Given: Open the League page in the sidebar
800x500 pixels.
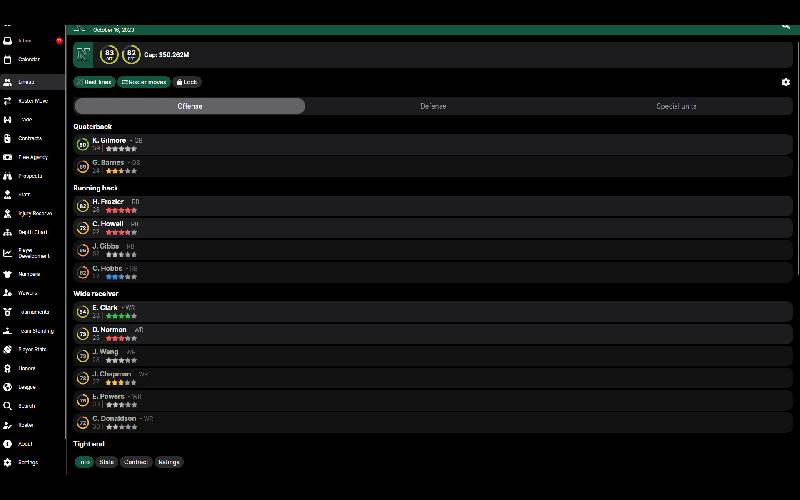Looking at the screenshot, I should pyautogui.click(x=26, y=387).
